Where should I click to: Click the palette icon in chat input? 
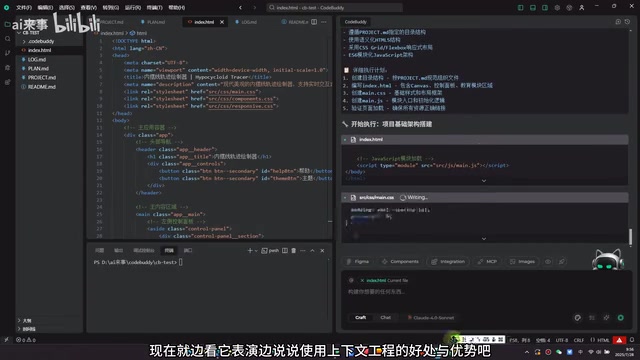click(578, 318)
